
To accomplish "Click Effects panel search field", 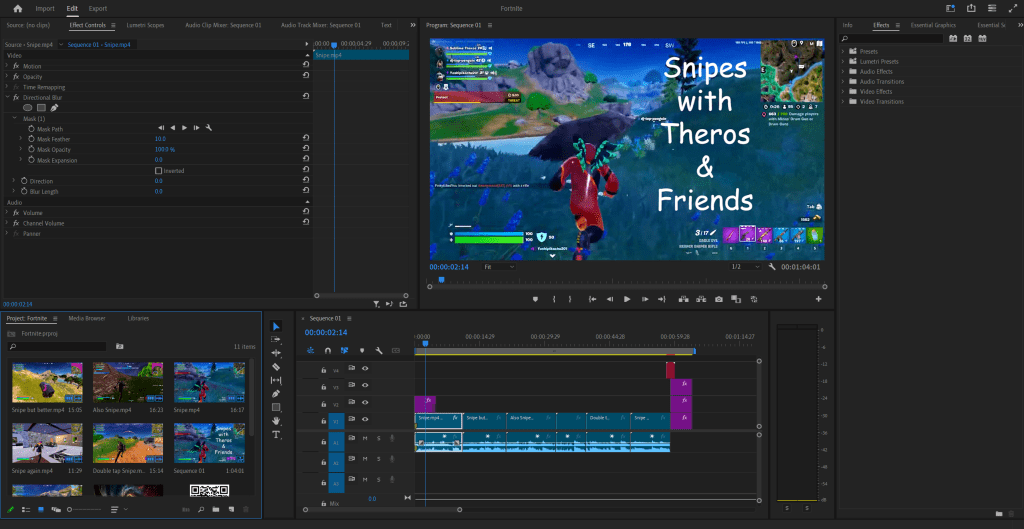I will tap(891, 39).
